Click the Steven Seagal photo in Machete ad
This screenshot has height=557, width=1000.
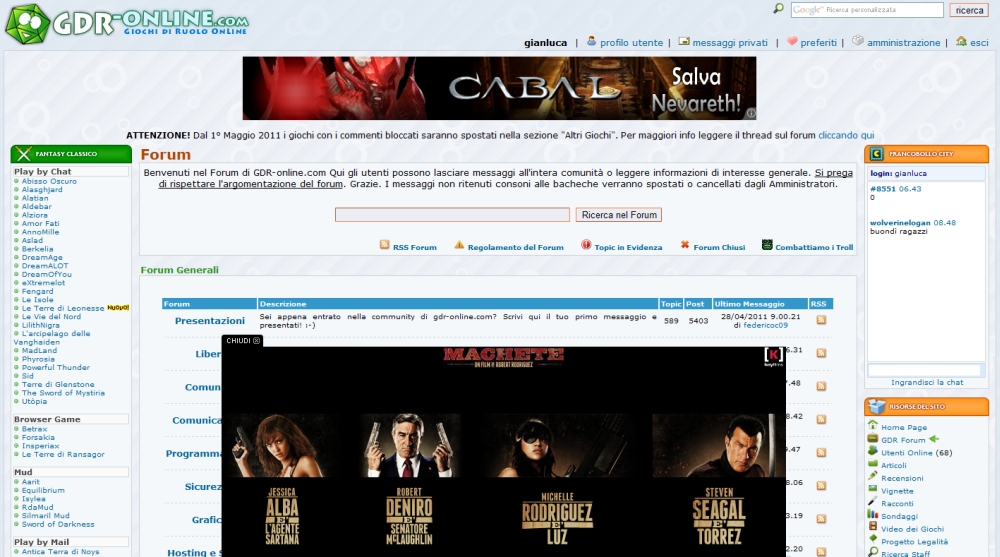point(718,445)
